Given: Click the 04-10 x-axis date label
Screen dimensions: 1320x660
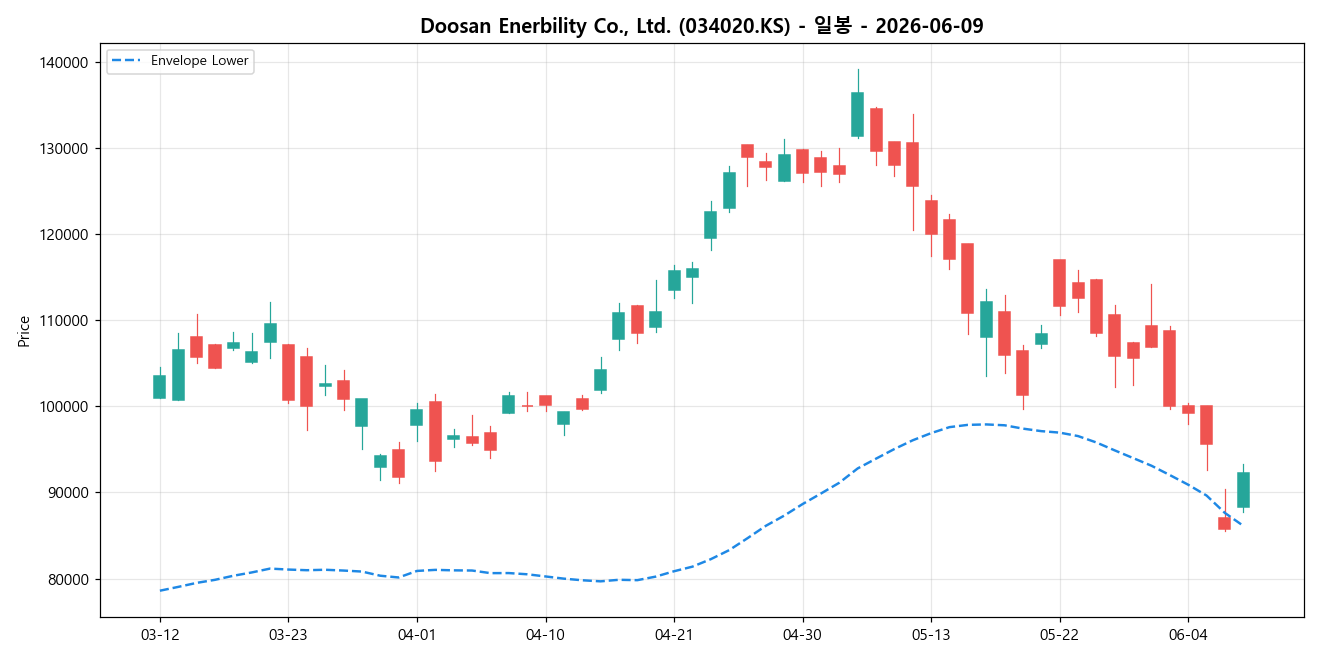Looking at the screenshot, I should [545, 635].
